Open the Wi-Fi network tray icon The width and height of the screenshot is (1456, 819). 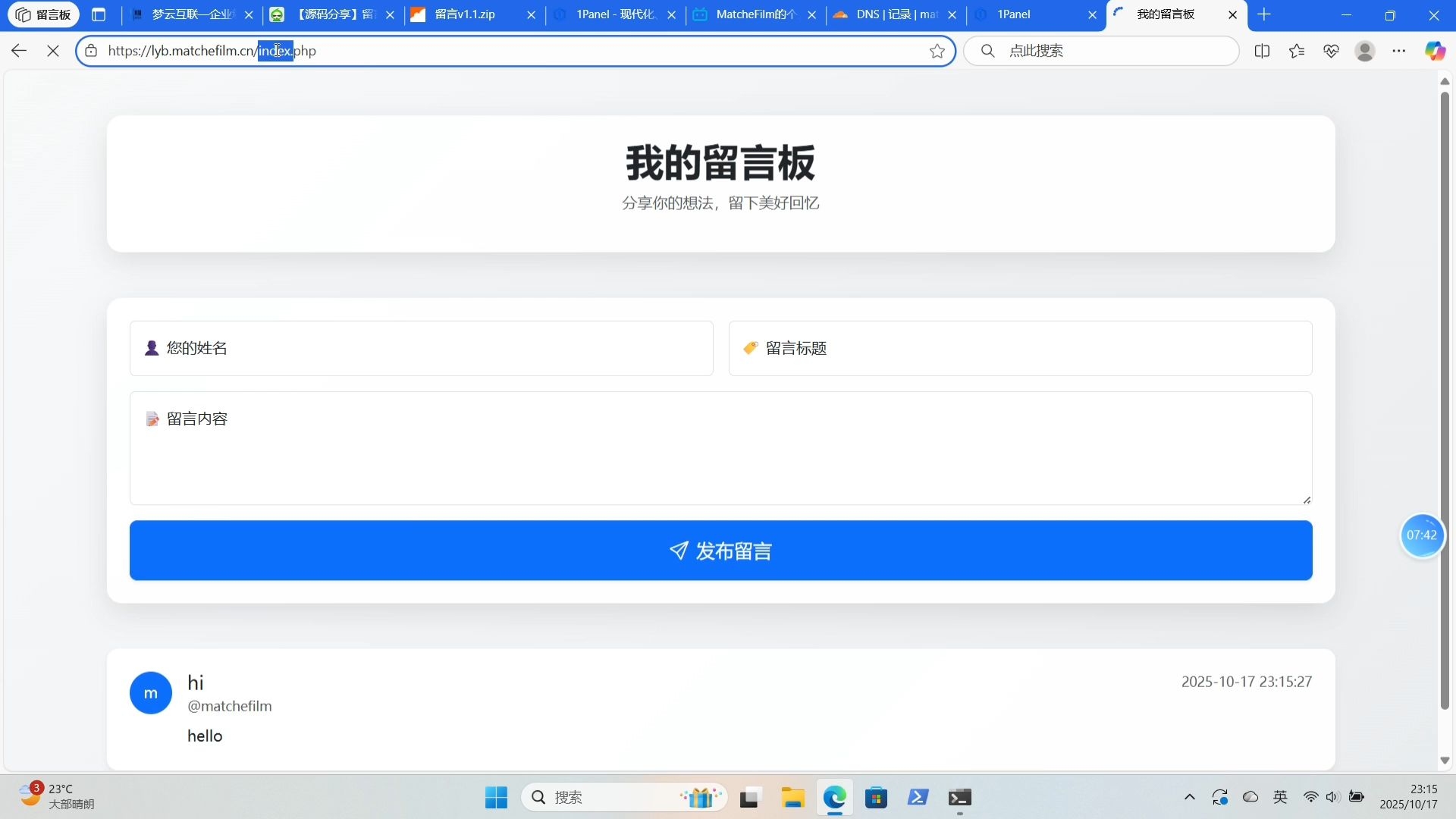[1310, 797]
